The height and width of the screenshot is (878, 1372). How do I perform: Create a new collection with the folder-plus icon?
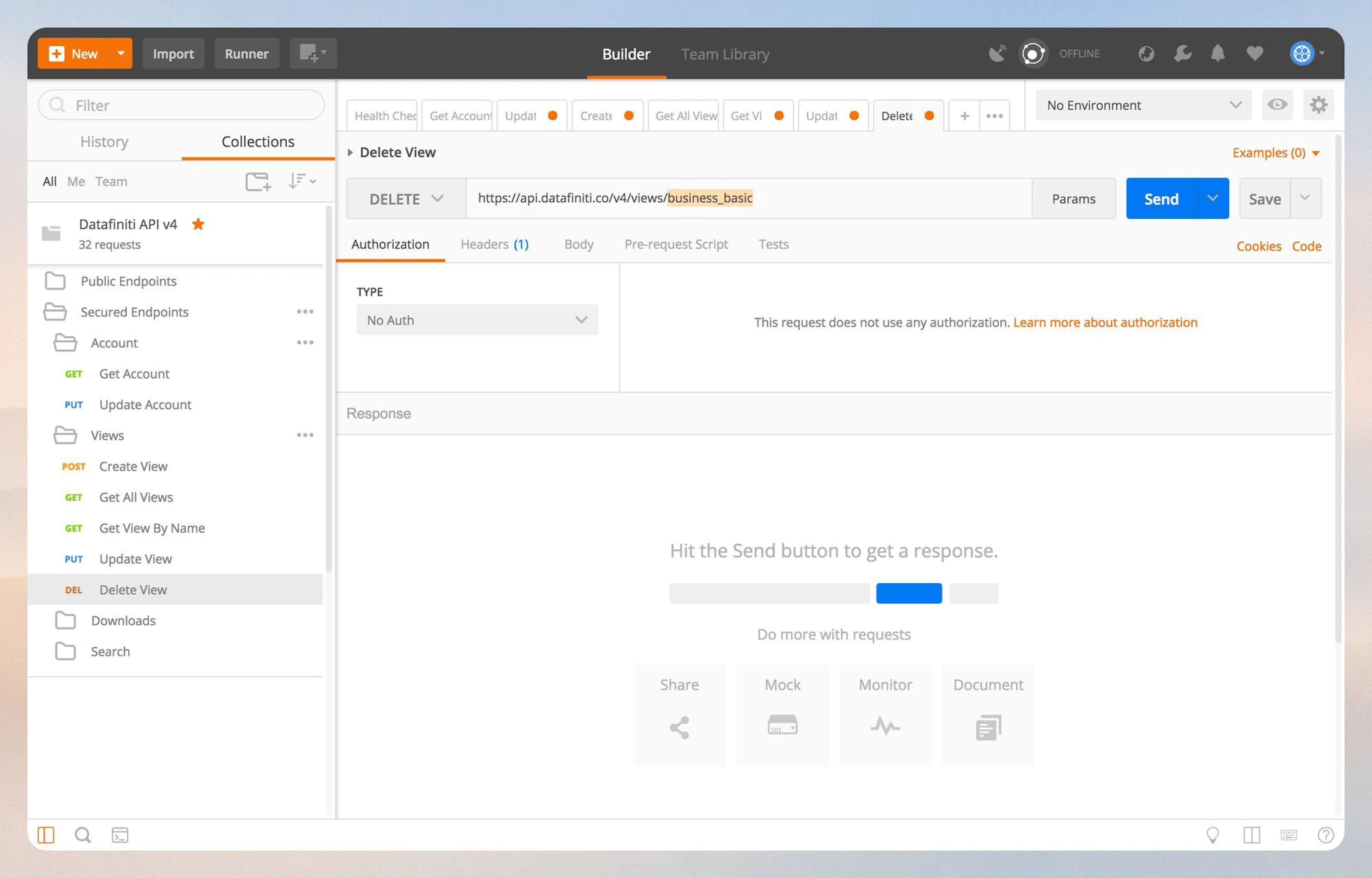(258, 181)
